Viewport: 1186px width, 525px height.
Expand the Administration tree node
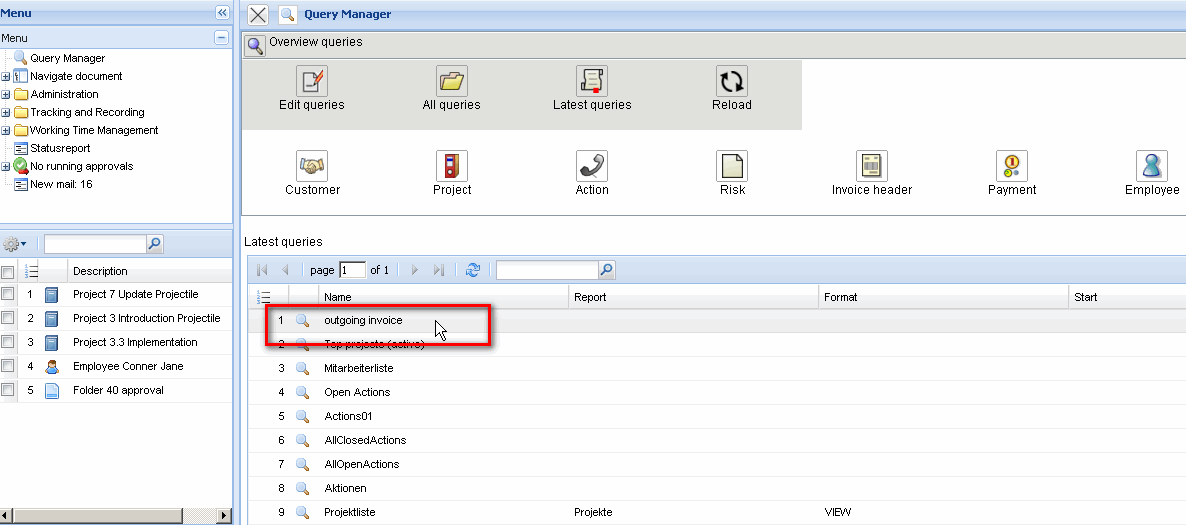click(x=6, y=94)
